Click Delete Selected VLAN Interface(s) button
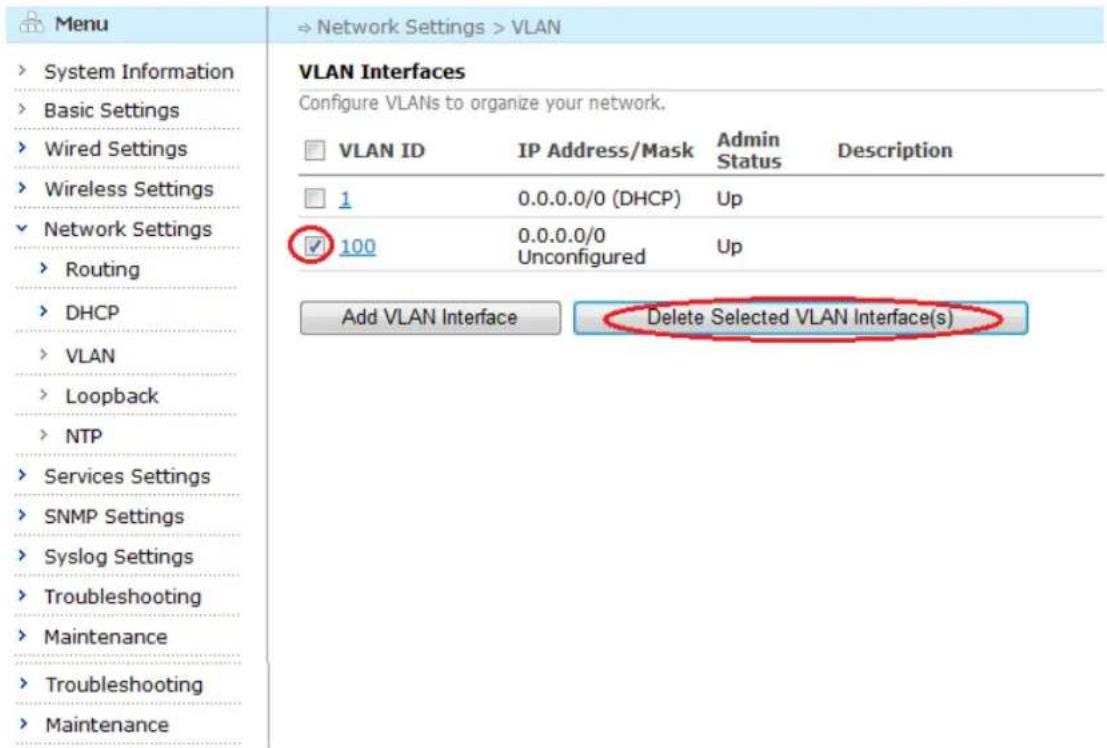1107x748 pixels. pos(801,317)
